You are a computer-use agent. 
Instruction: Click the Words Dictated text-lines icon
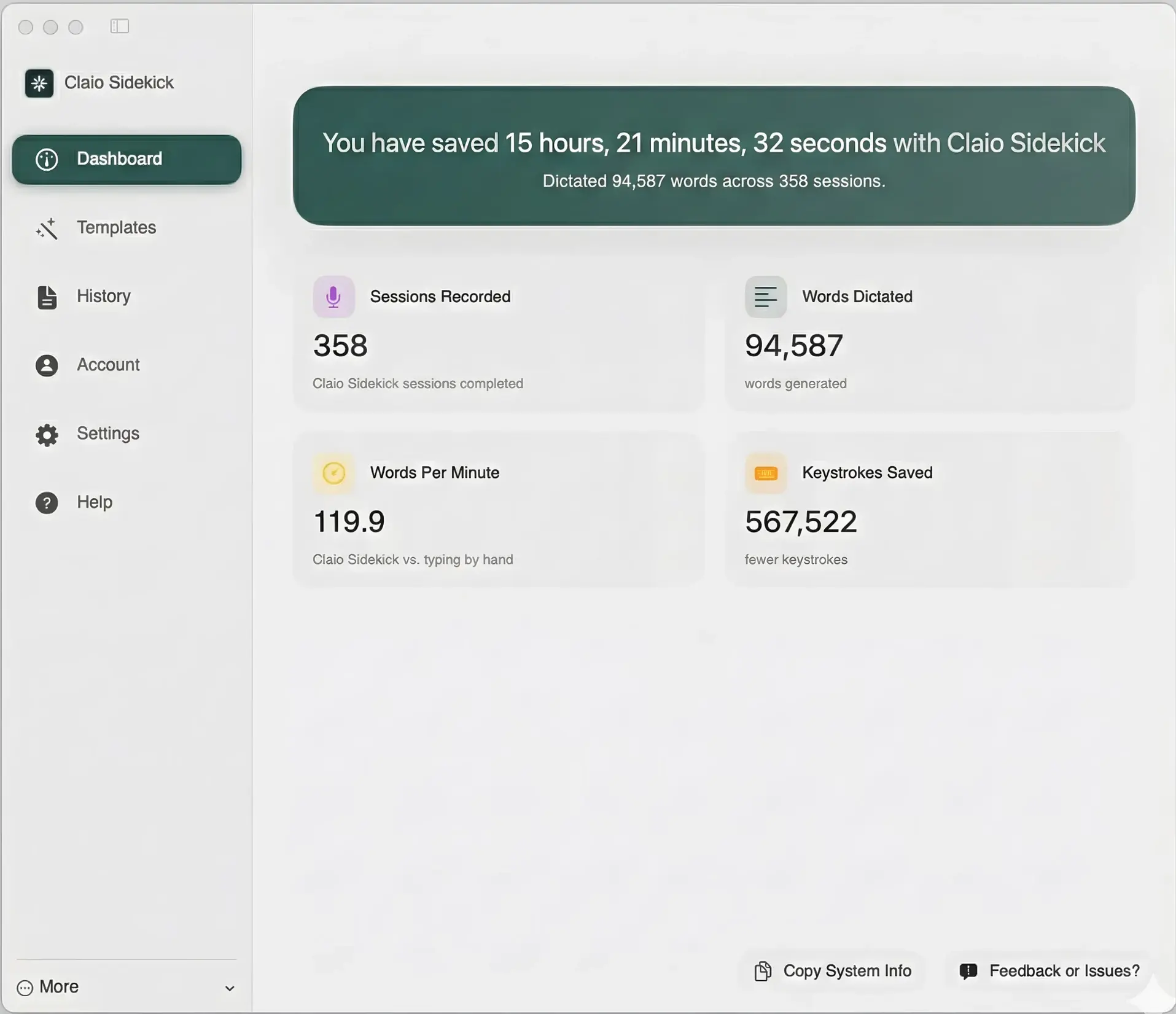765,297
